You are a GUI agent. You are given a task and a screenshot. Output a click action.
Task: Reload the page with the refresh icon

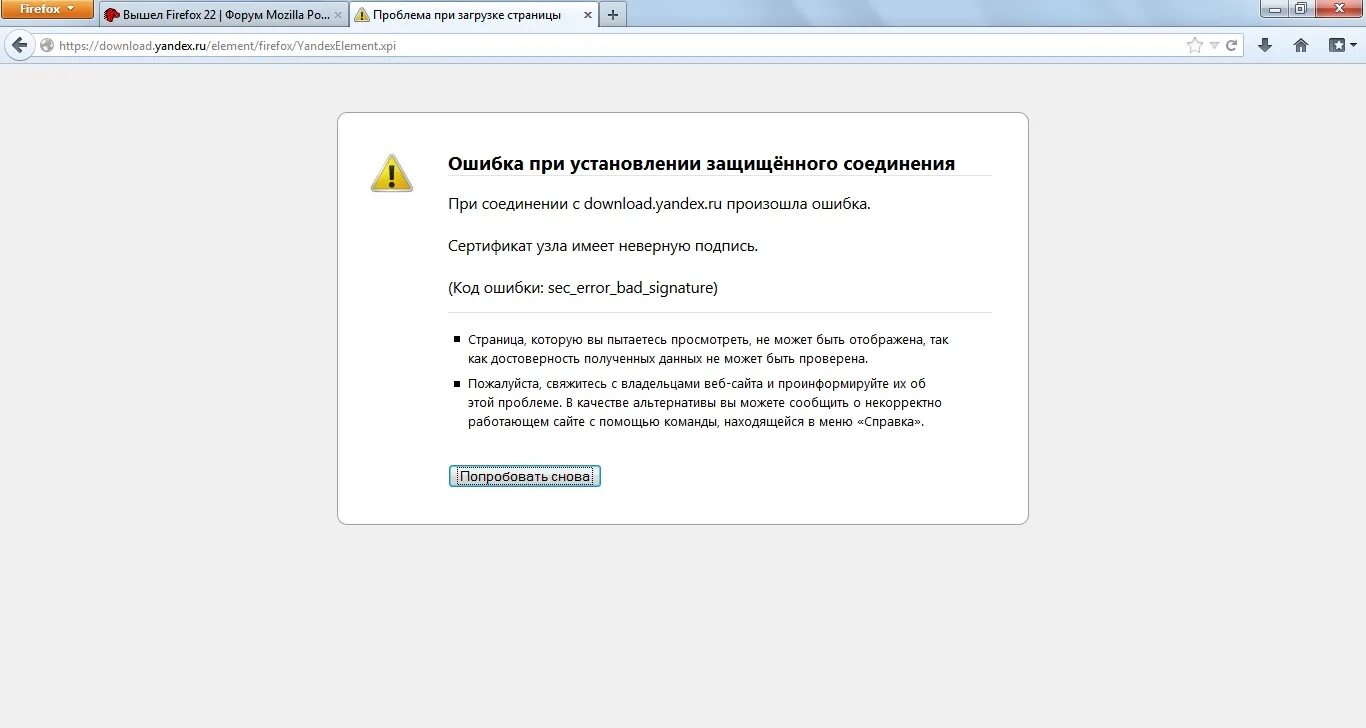pos(1232,45)
